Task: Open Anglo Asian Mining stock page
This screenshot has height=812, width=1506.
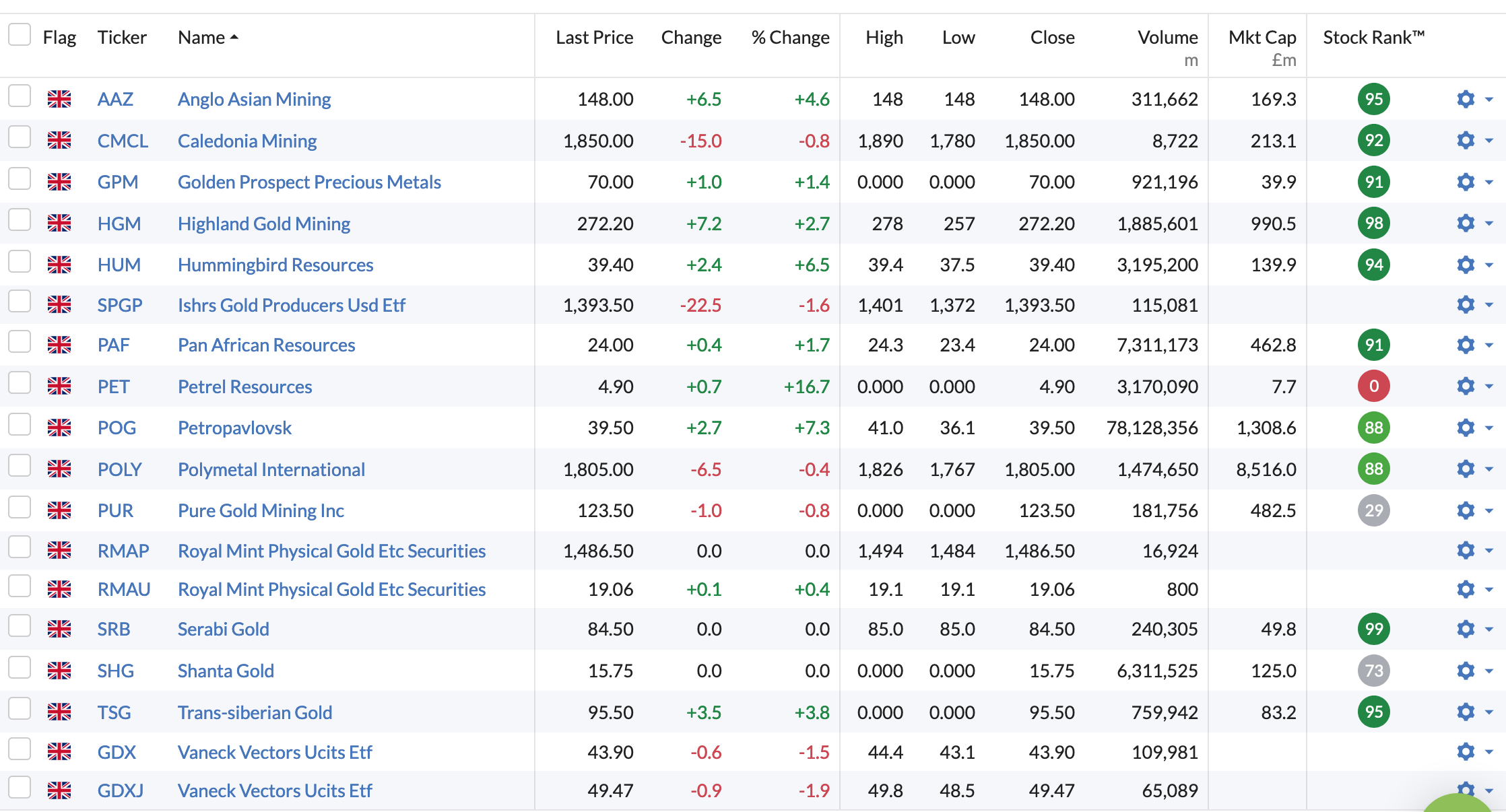Action: (254, 100)
